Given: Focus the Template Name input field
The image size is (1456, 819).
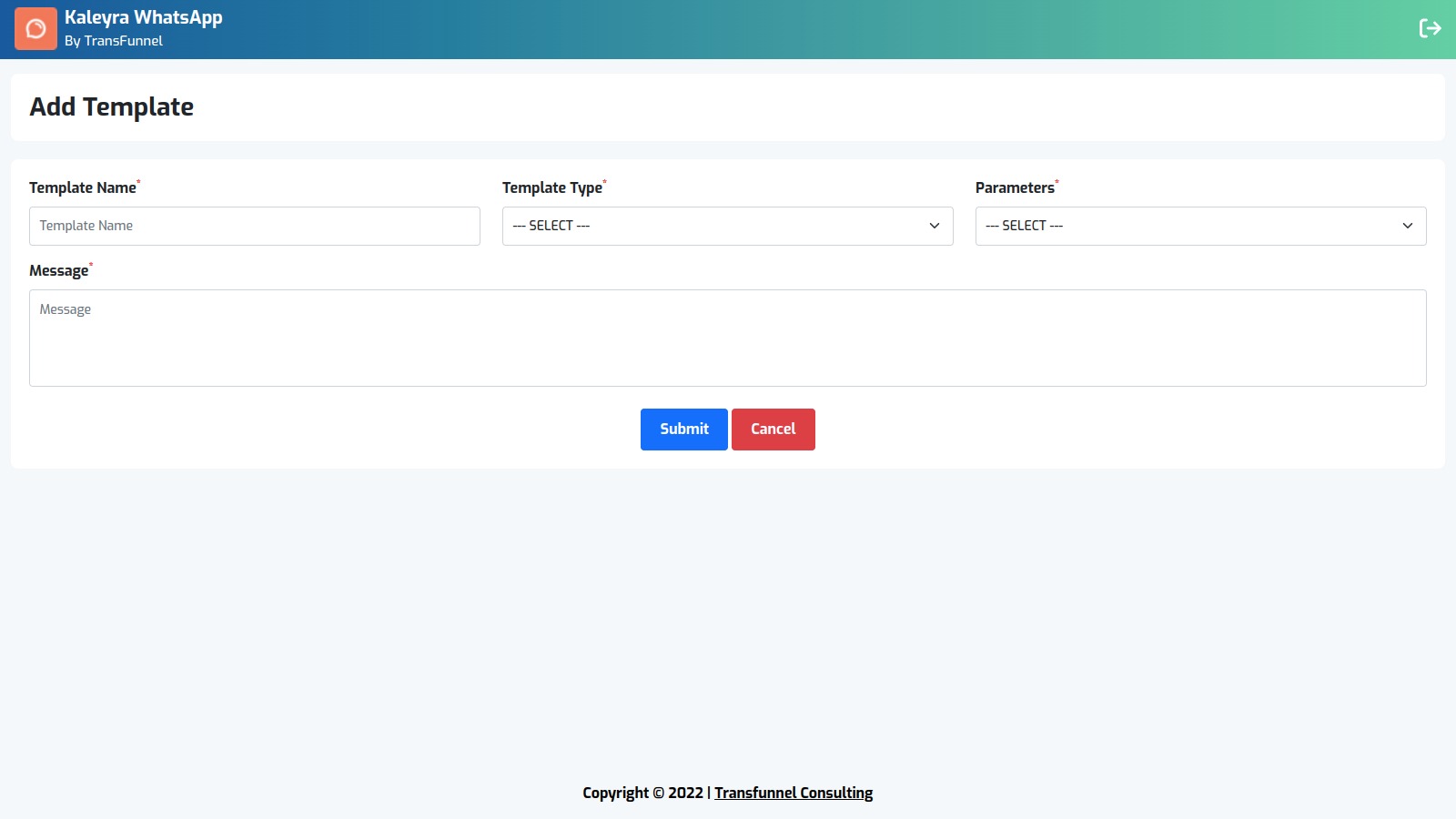Looking at the screenshot, I should pos(254,226).
